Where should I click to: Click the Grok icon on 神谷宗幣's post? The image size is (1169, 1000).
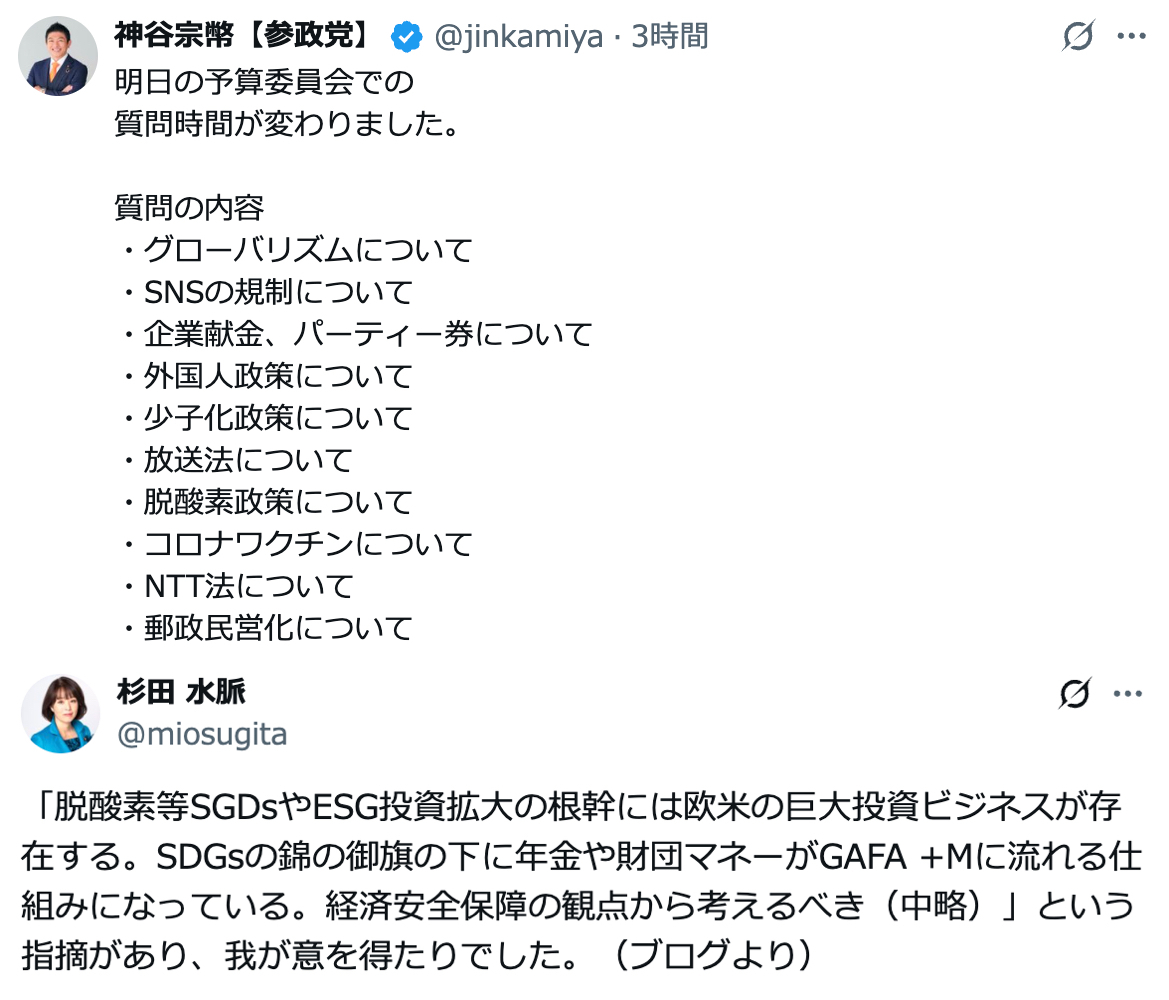1078,38
